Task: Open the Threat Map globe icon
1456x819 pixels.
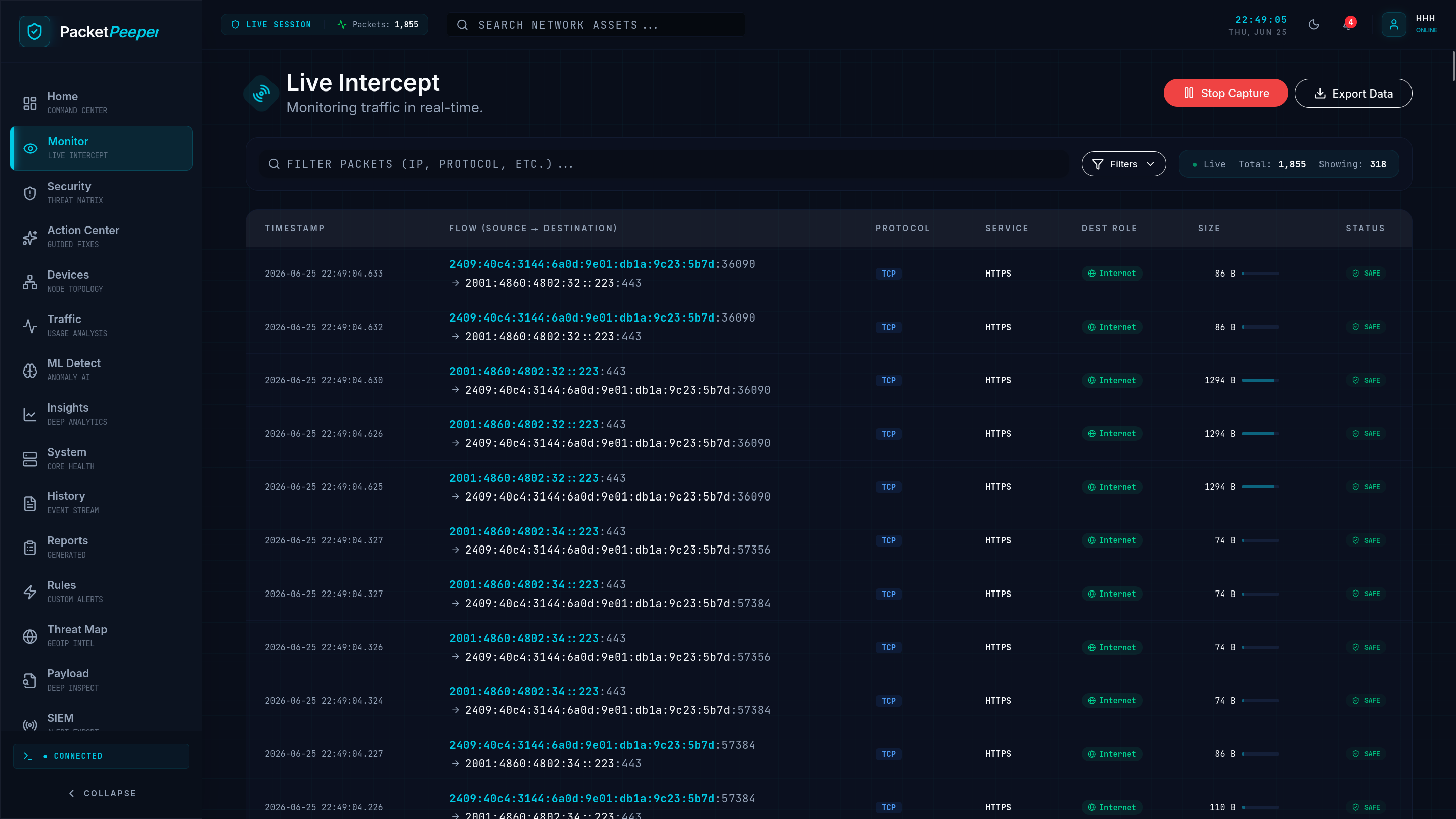Action: coord(30,636)
